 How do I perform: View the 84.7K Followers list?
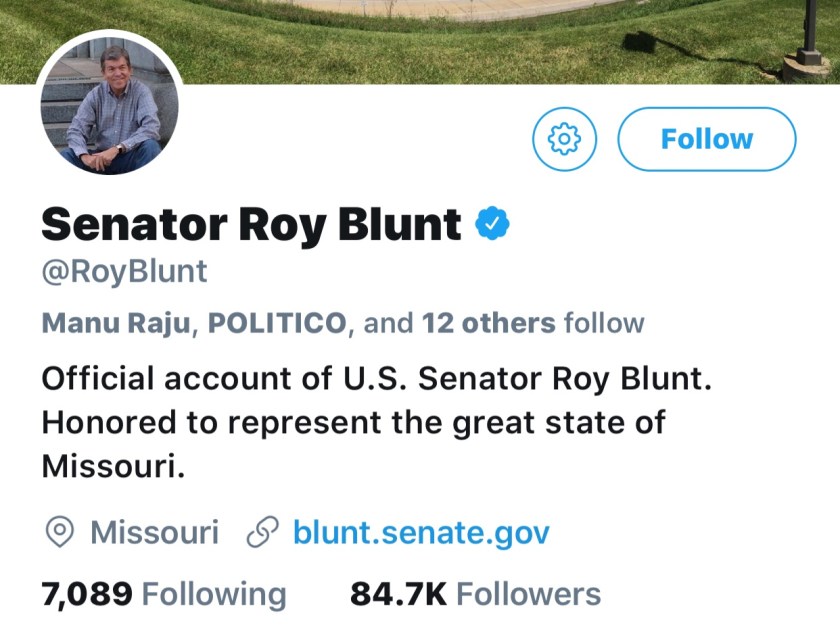475,594
